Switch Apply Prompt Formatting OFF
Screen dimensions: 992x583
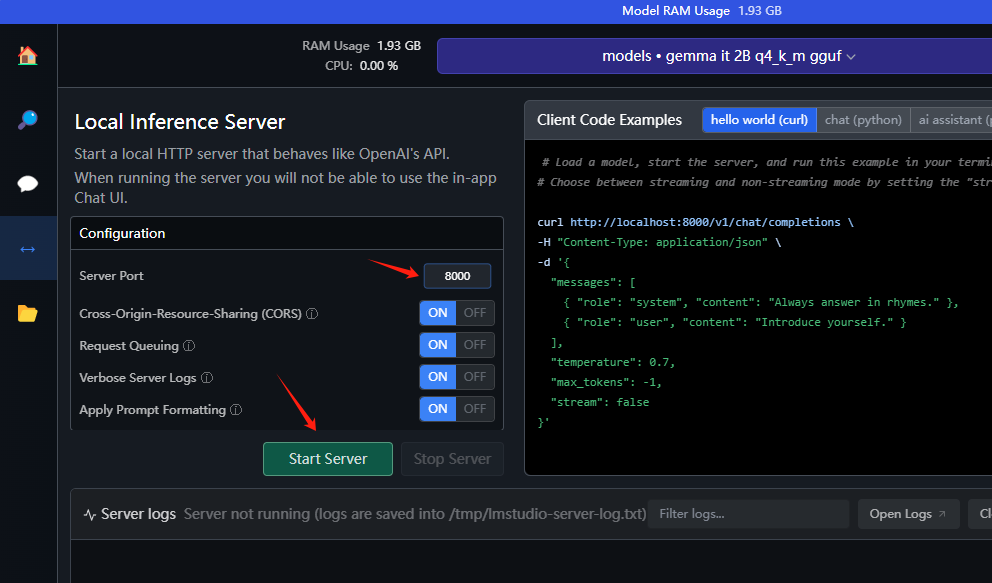[475, 408]
